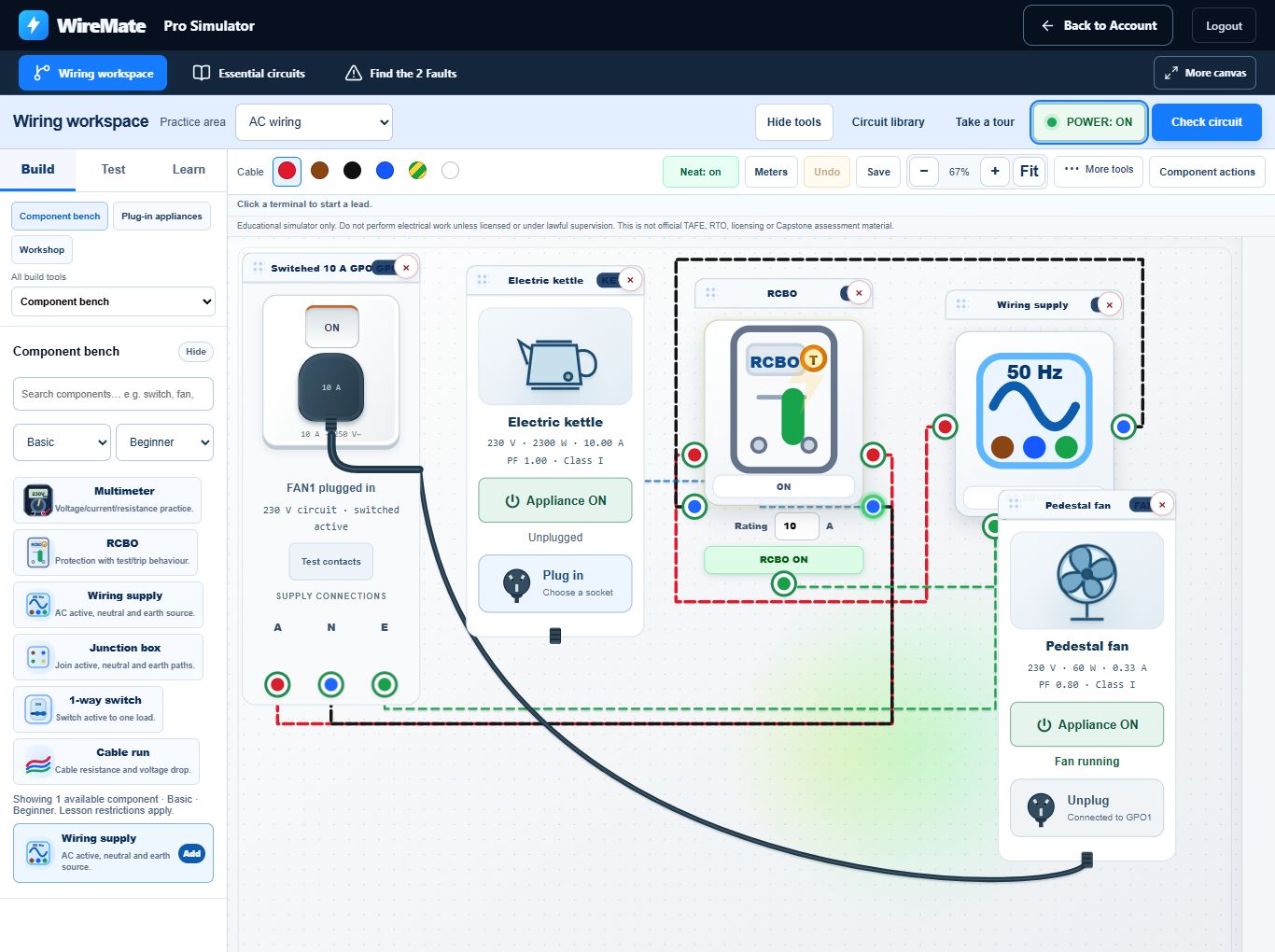Click the Search components input field
This screenshot has width=1275, height=952.
coord(113,394)
